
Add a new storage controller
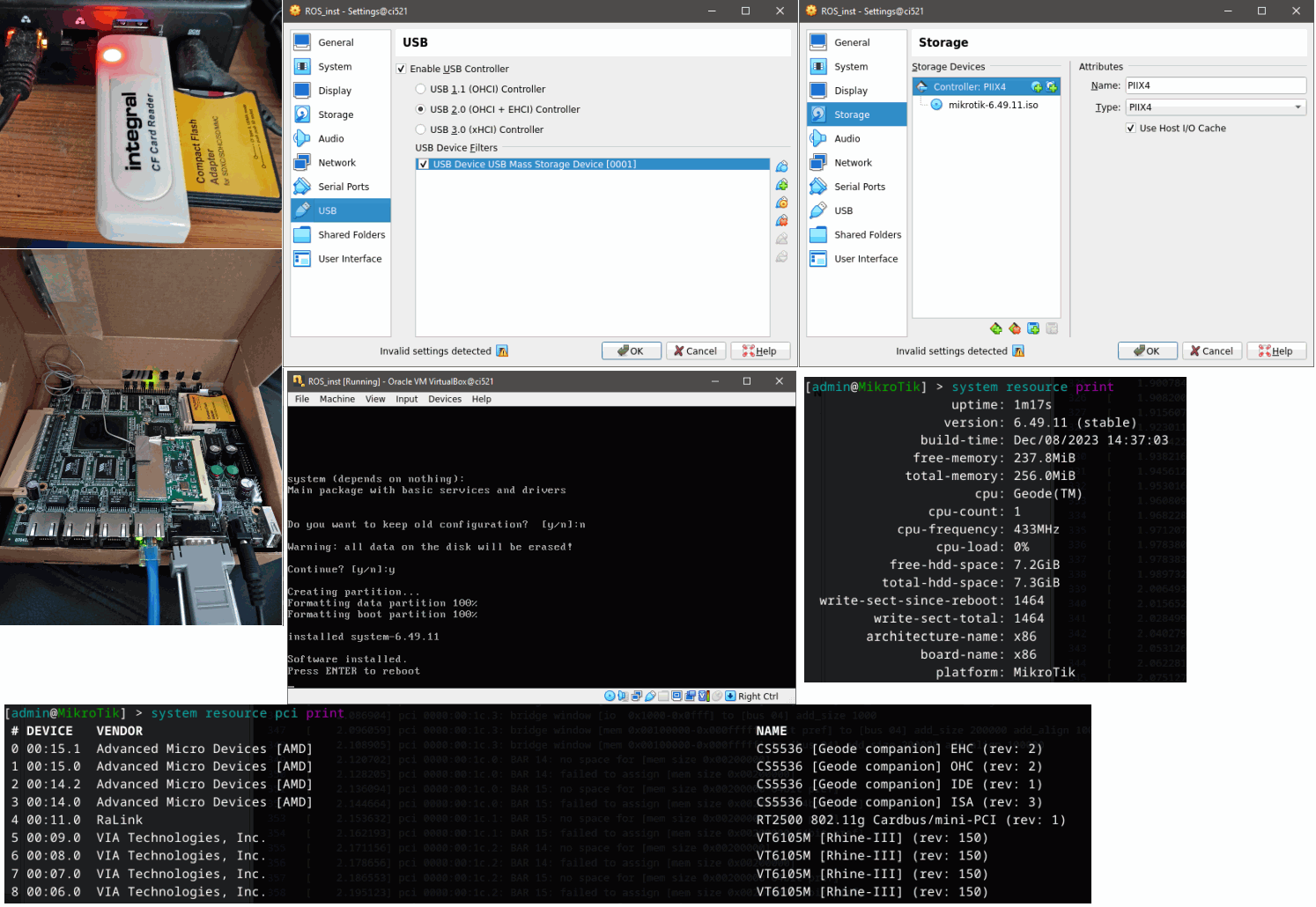pyautogui.click(x=995, y=328)
